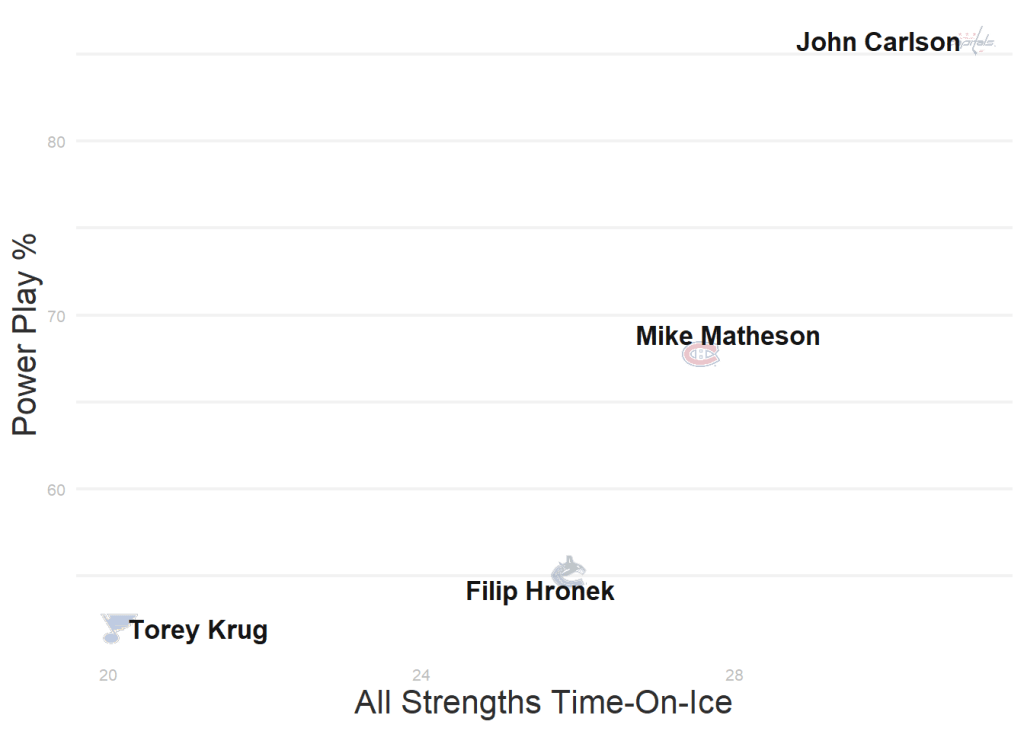Select the 60 y-axis tick label

tap(56, 490)
